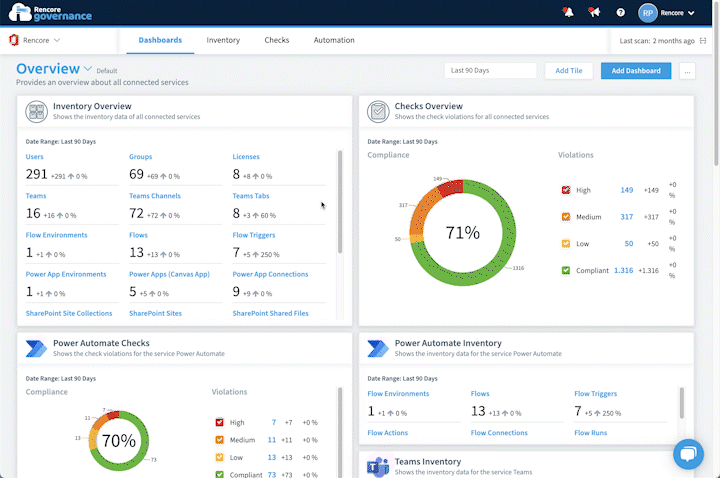
Task: Toggle the High violations checkbox in Checks Overview
Action: point(566,190)
